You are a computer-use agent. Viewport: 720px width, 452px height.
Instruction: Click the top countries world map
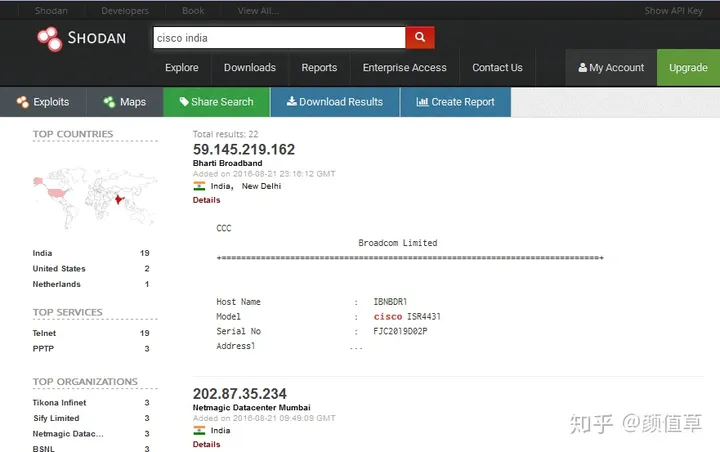point(95,198)
